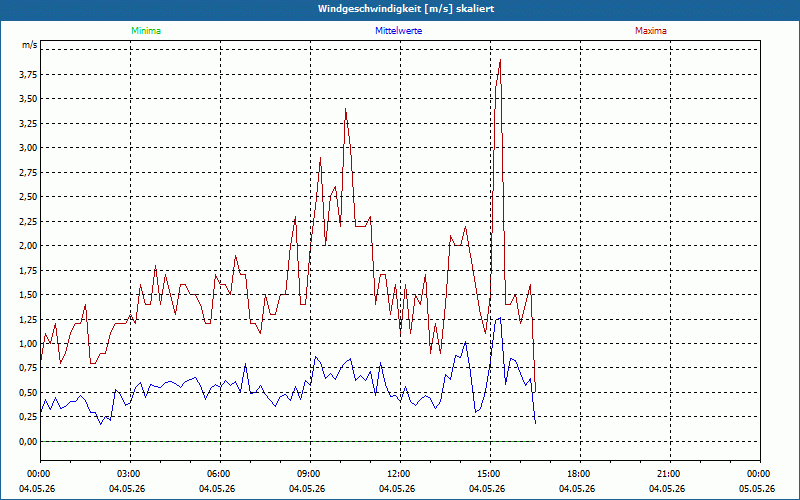Click the y-axis value '0,75'
The image size is (800, 500).
(28, 368)
